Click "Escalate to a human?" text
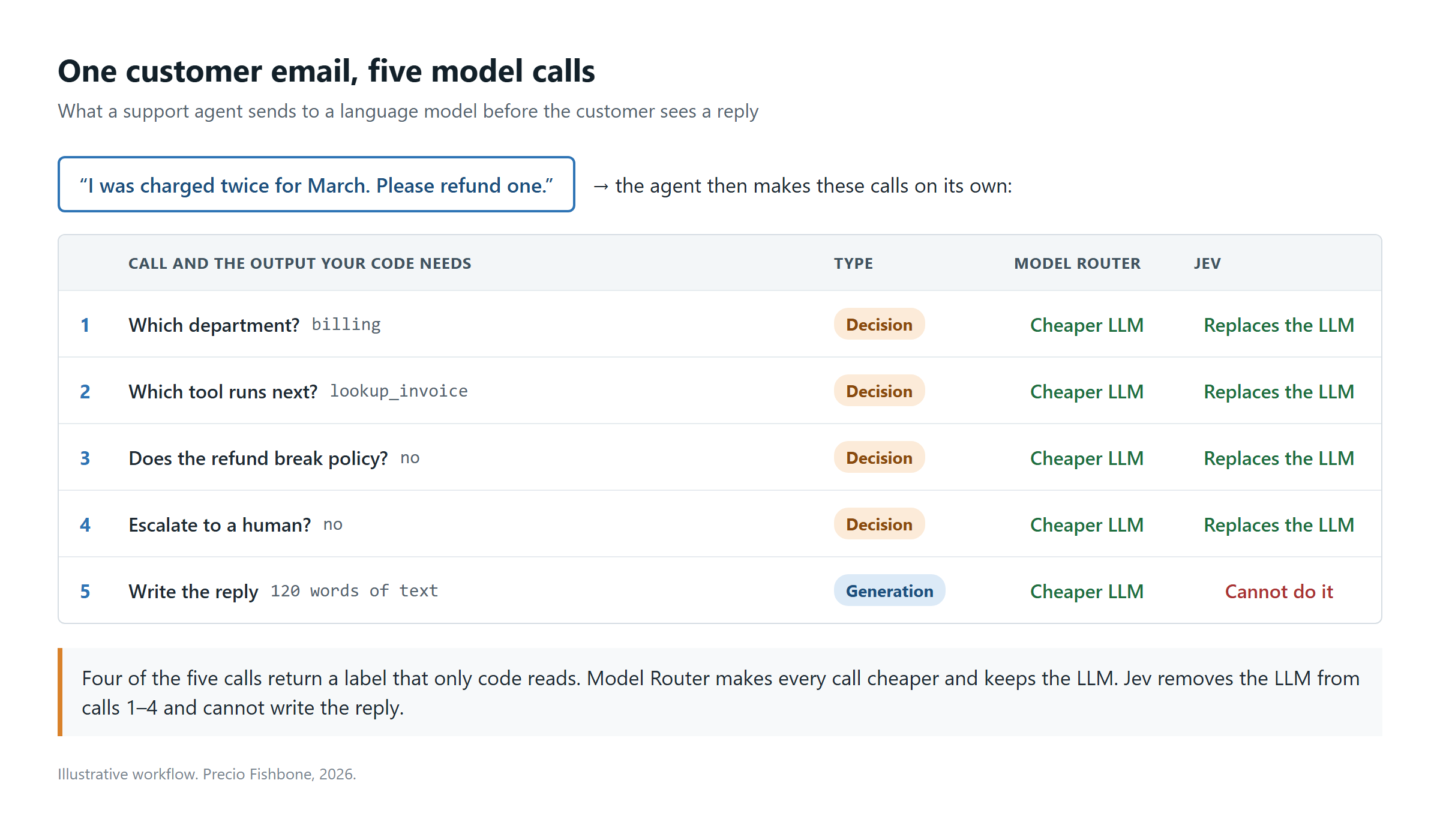Image resolution: width=1440 pixels, height=840 pixels. (220, 524)
